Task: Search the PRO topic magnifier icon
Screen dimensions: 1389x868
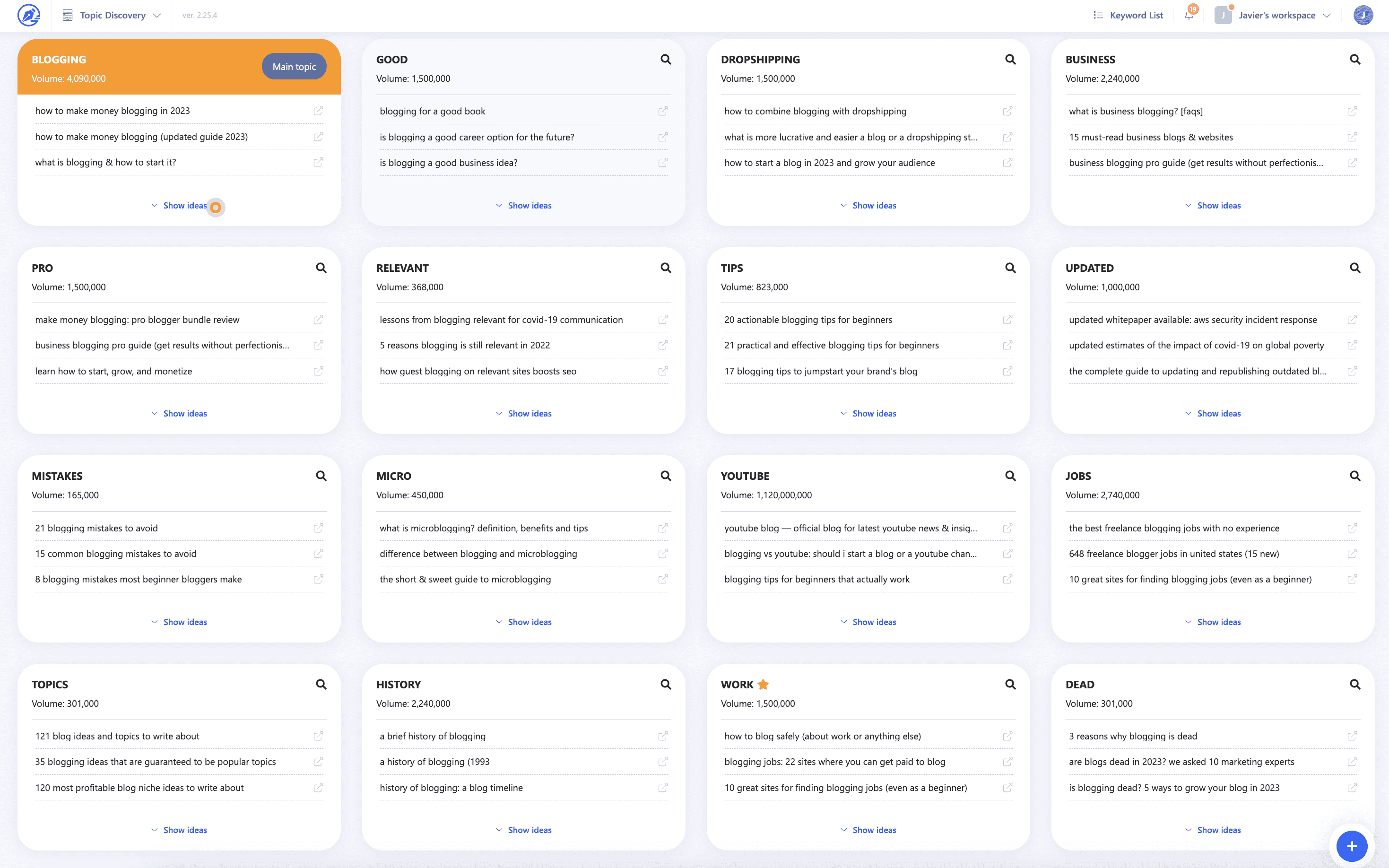Action: tap(321, 268)
